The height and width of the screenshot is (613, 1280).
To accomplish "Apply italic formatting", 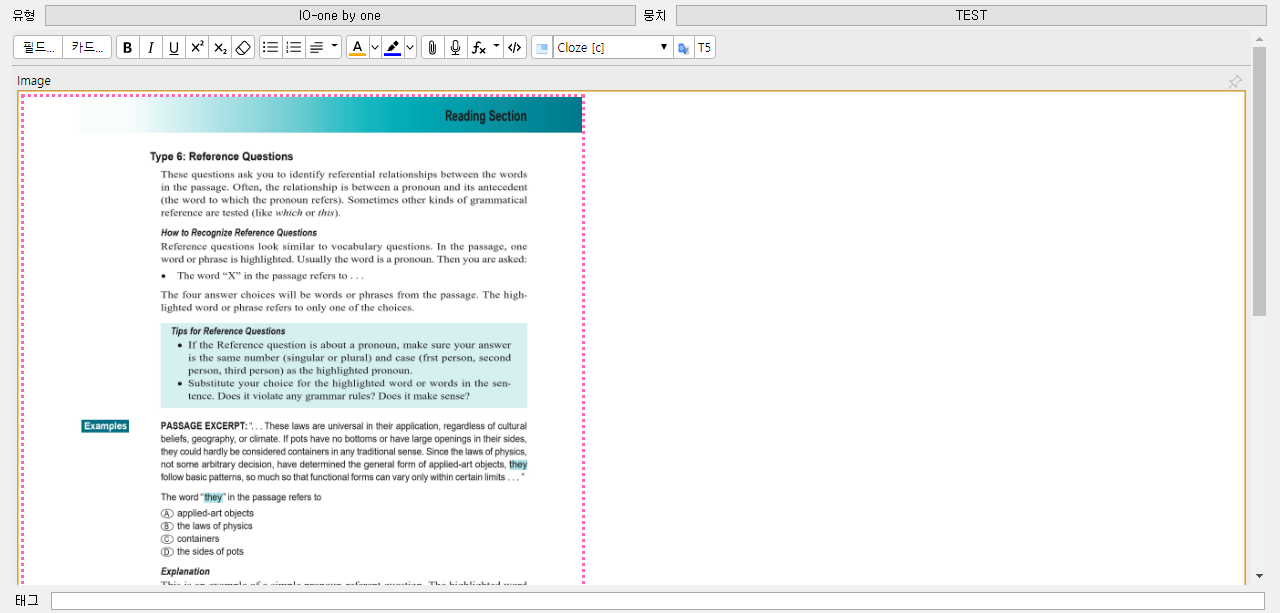I will pos(150,47).
